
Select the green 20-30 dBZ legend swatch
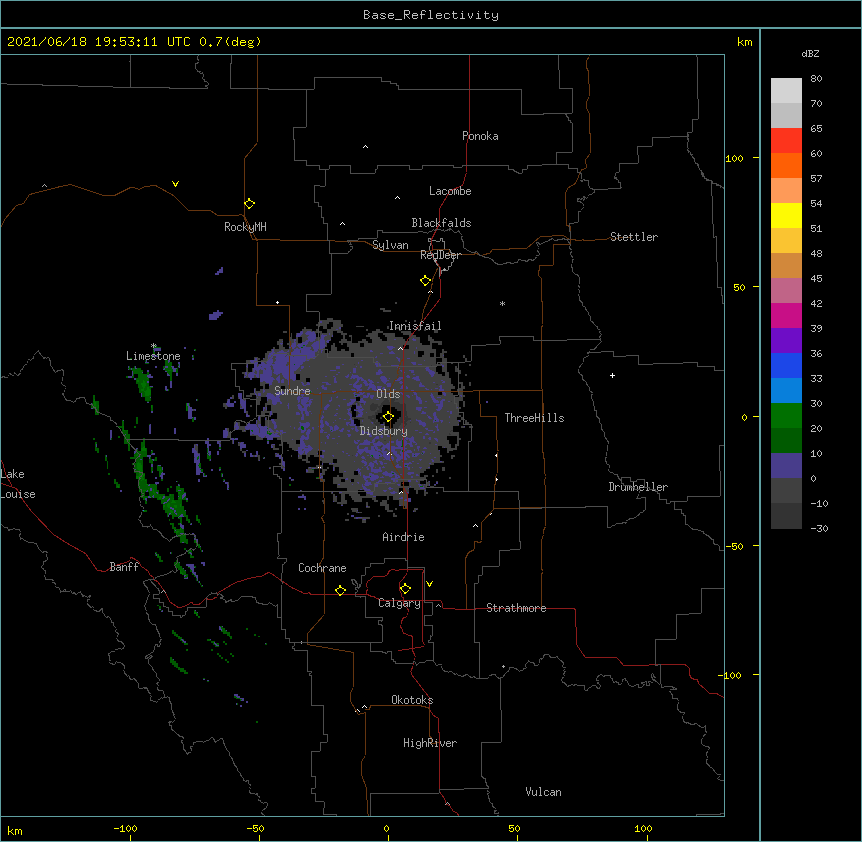[x=786, y=416]
